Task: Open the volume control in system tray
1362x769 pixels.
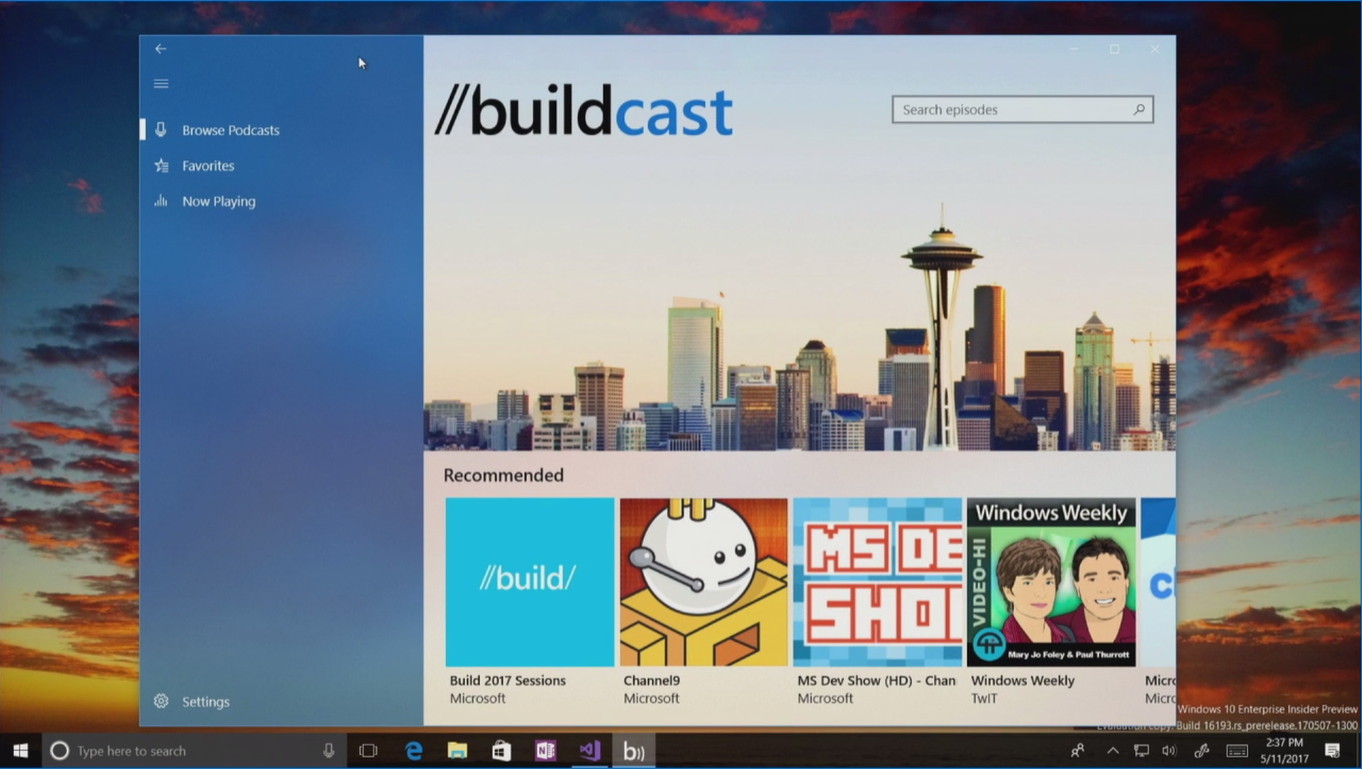Action: (1169, 751)
